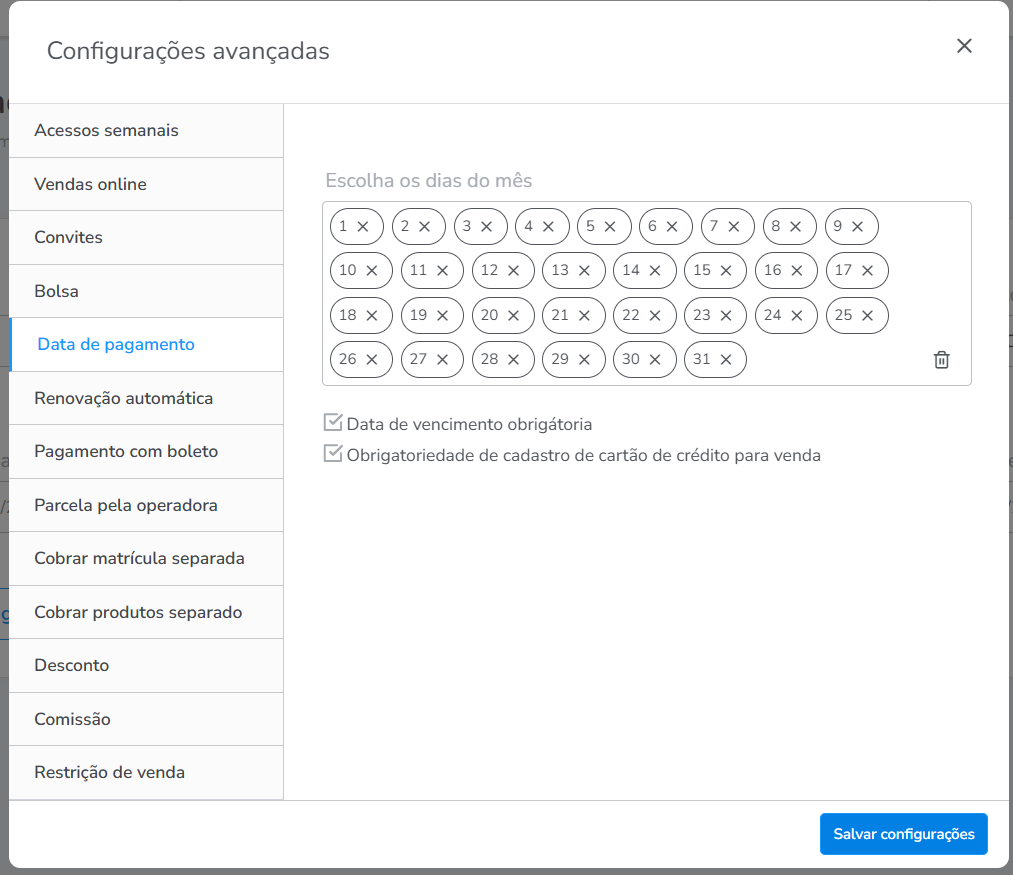Image resolution: width=1013 pixels, height=875 pixels.
Task: Uncheck Obrigatoriedade de cadastro de cartão checkbox
Action: tap(333, 454)
